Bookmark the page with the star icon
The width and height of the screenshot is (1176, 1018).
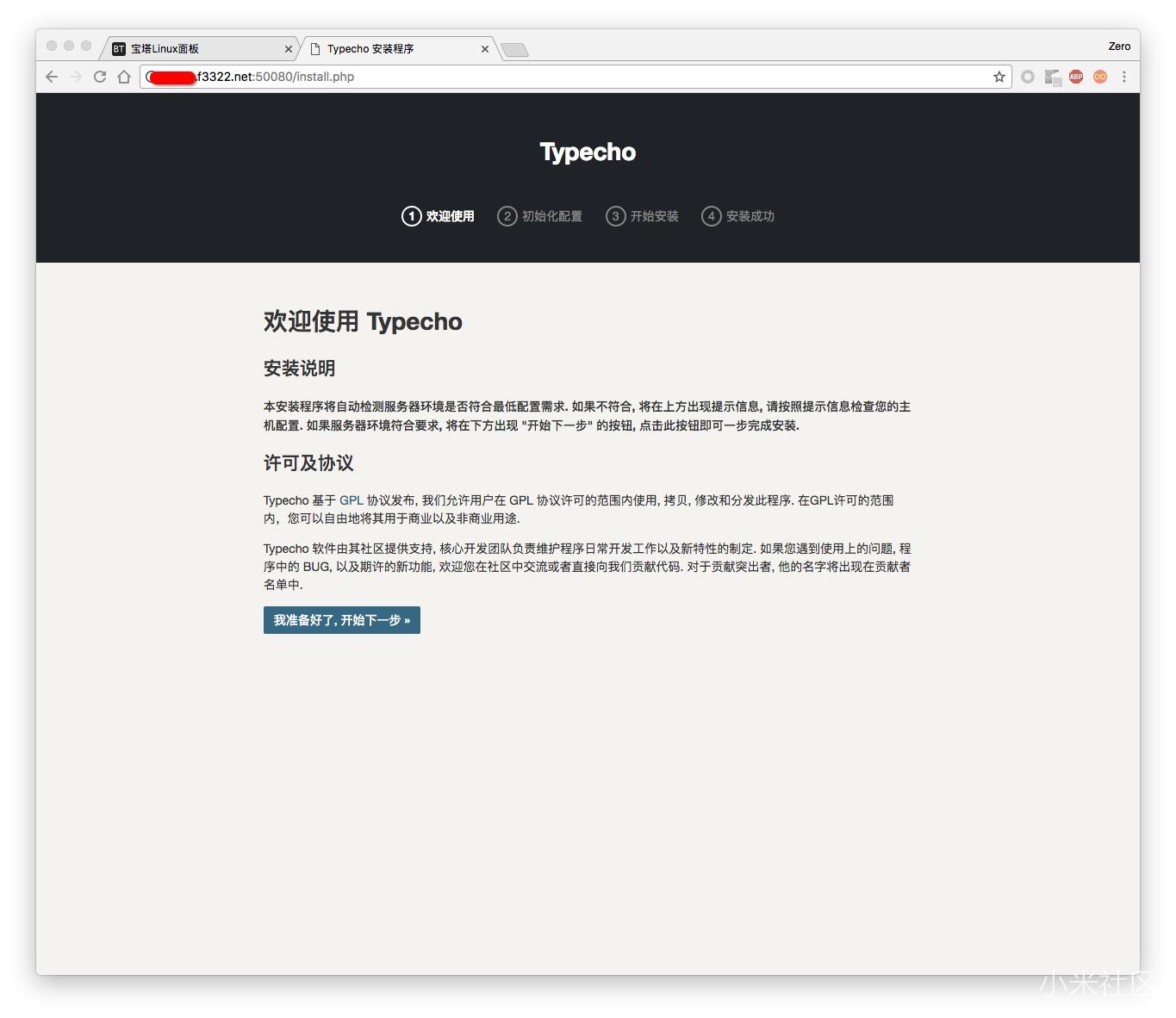coord(999,77)
